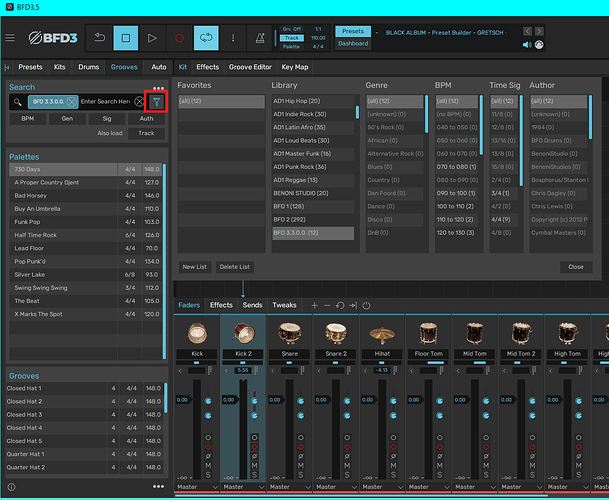Open Snare channel Master output dropdown
This screenshot has width=609, height=500.
[x=289, y=487]
